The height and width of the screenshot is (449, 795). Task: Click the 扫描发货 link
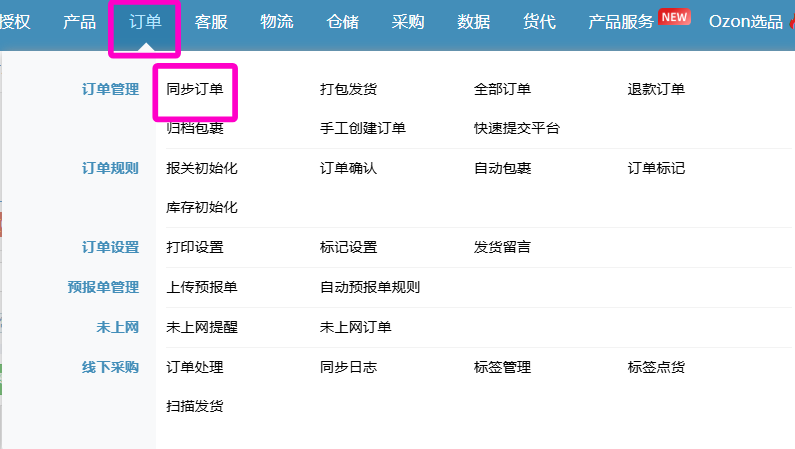(x=195, y=406)
